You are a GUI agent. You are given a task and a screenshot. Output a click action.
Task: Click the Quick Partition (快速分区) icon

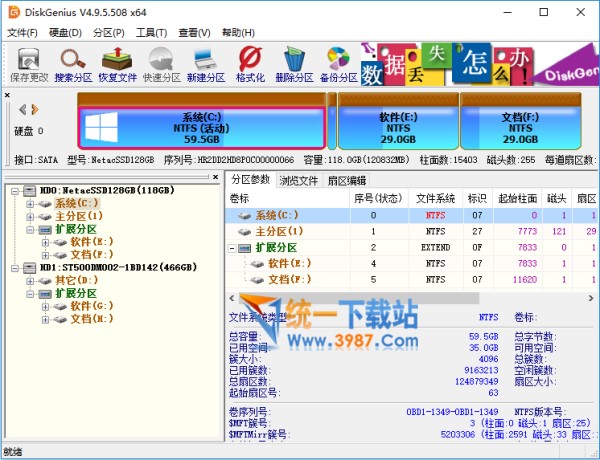coord(161,64)
